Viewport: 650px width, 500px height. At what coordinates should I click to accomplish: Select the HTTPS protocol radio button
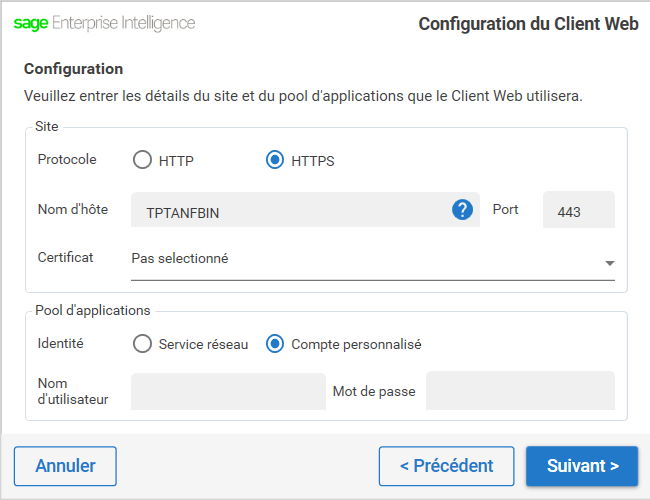tap(275, 160)
